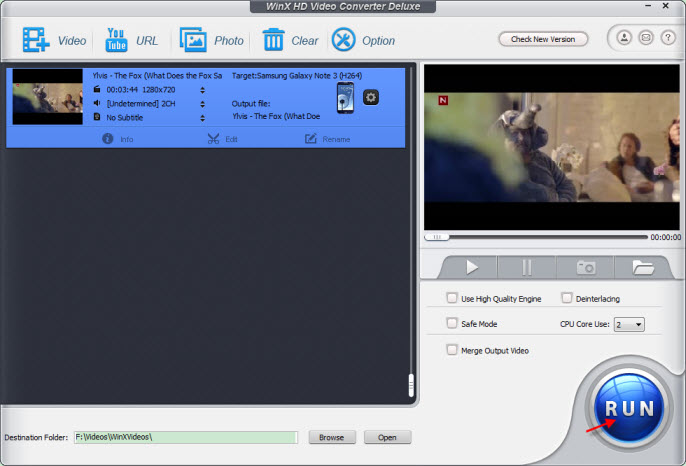Image resolution: width=686 pixels, height=466 pixels.
Task: Click the email envelope icon
Action: 646,38
